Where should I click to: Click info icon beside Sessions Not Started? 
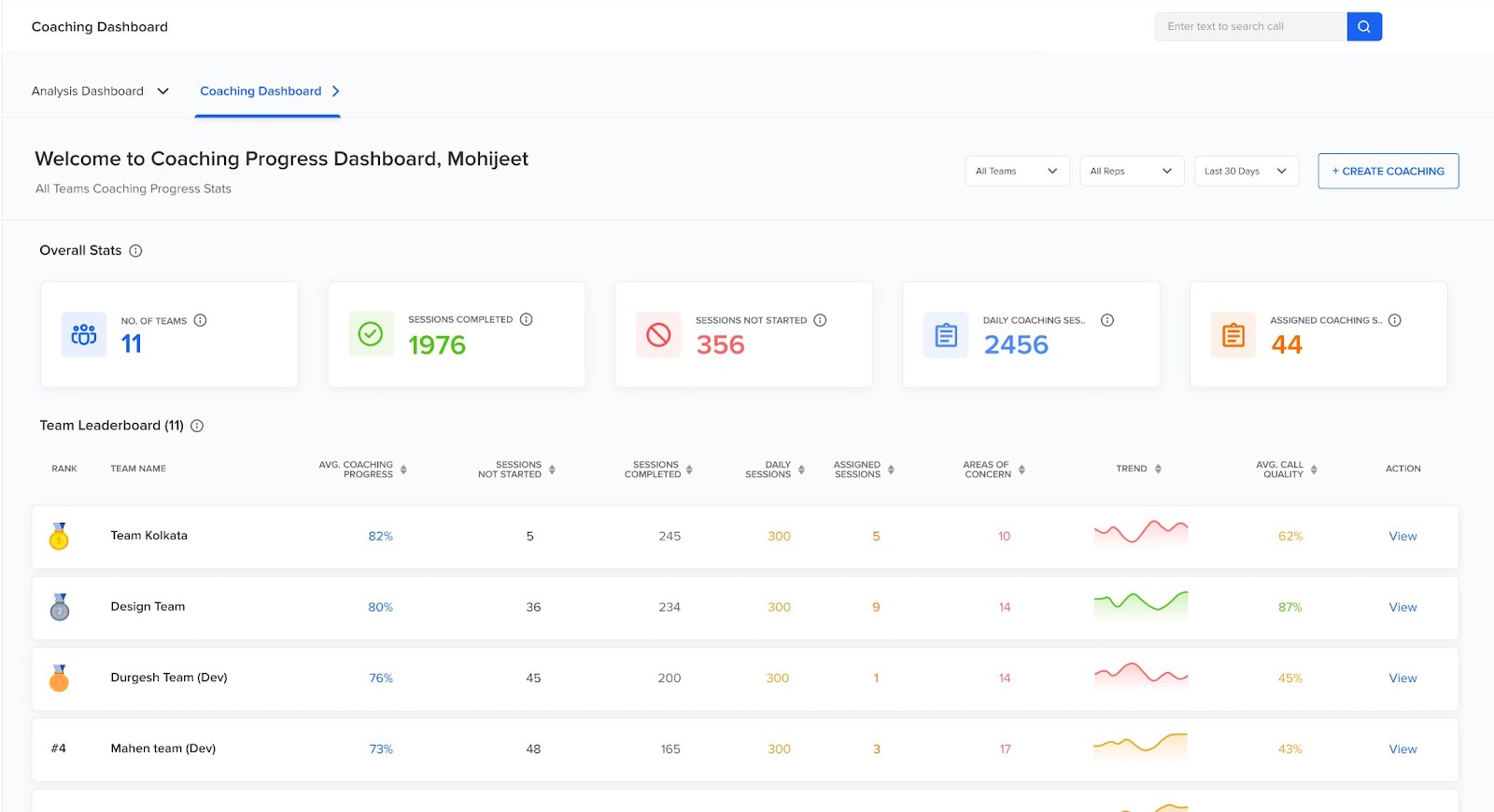[820, 320]
